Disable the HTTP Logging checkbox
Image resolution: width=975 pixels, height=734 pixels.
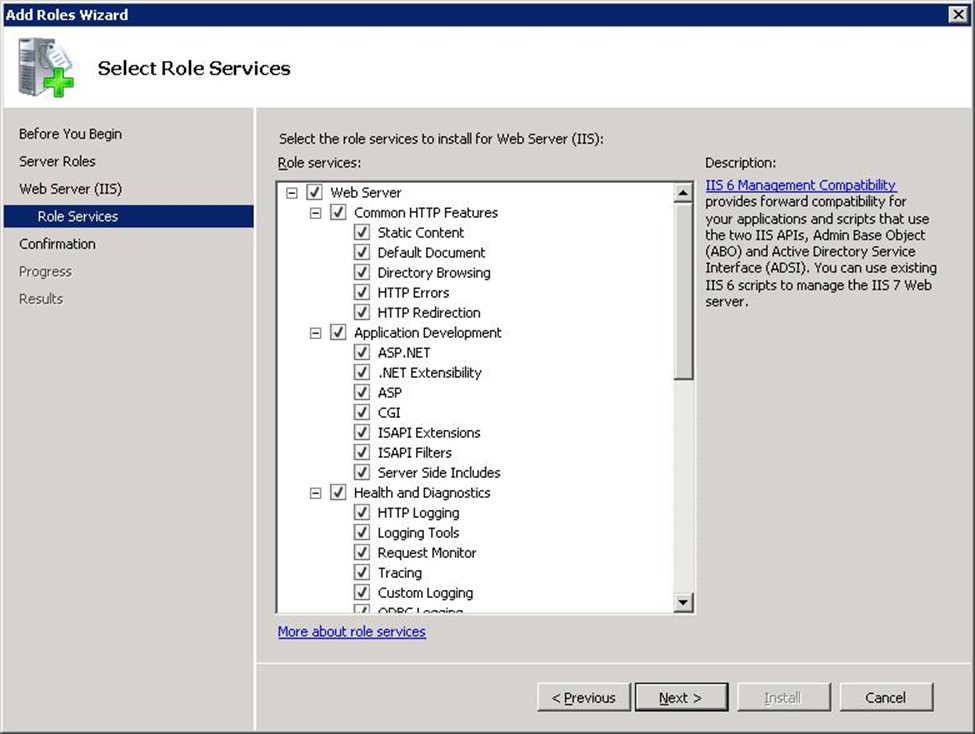coord(362,512)
